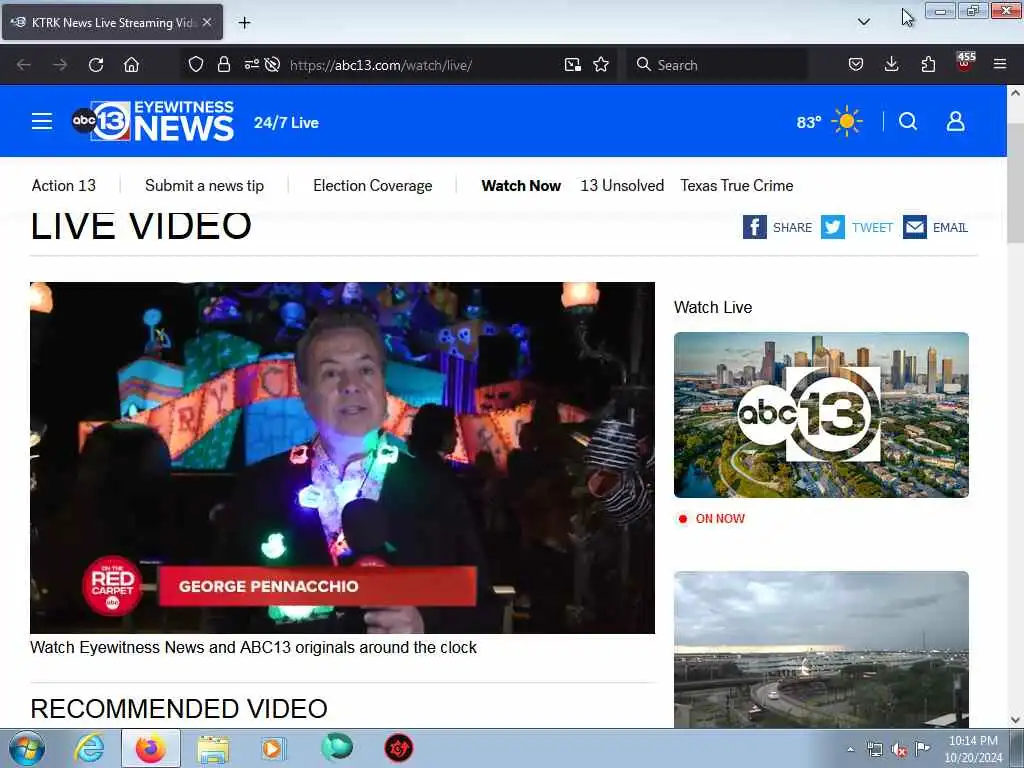1024x768 pixels.
Task: Switch to Firefox taskbar button
Action: (150, 748)
